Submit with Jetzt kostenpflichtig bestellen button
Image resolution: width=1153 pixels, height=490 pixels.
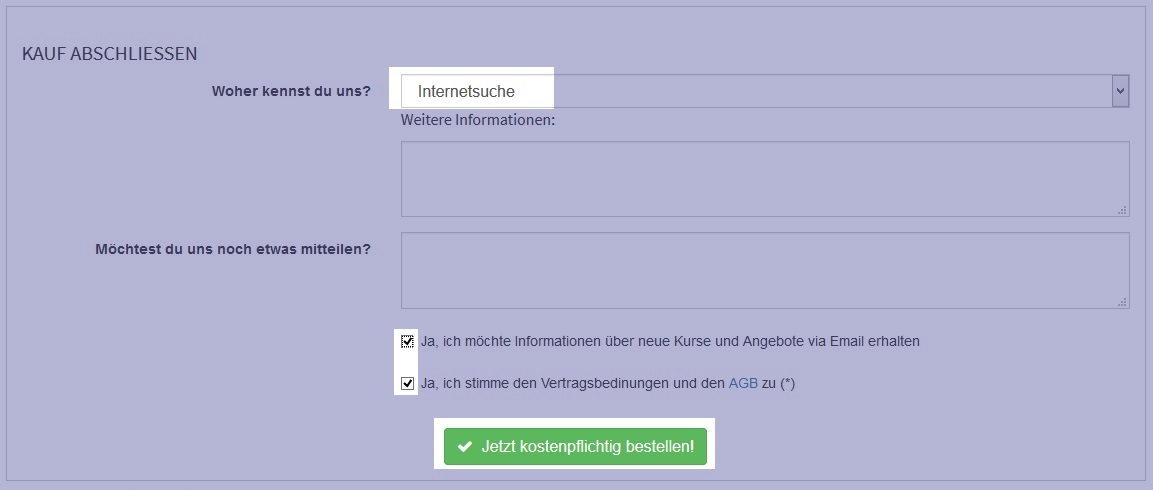[x=575, y=447]
